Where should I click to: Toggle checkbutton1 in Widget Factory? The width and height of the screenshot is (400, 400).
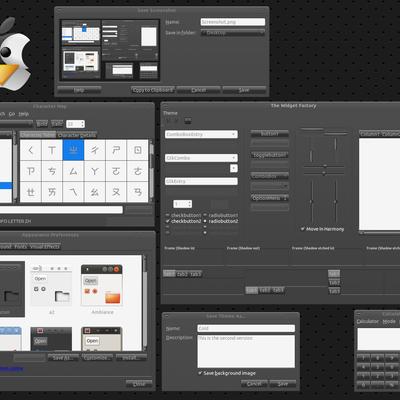[x=183, y=215]
